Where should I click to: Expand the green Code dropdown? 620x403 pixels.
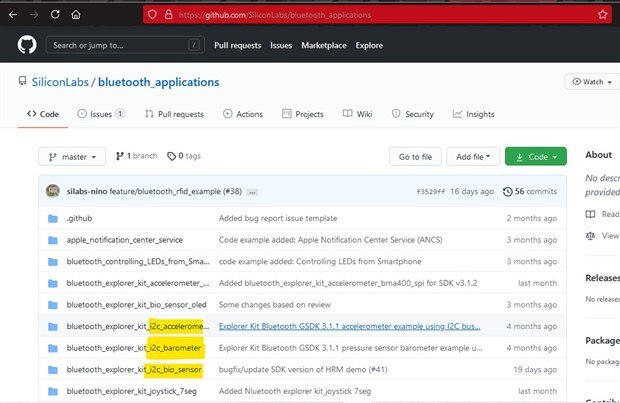(x=535, y=157)
